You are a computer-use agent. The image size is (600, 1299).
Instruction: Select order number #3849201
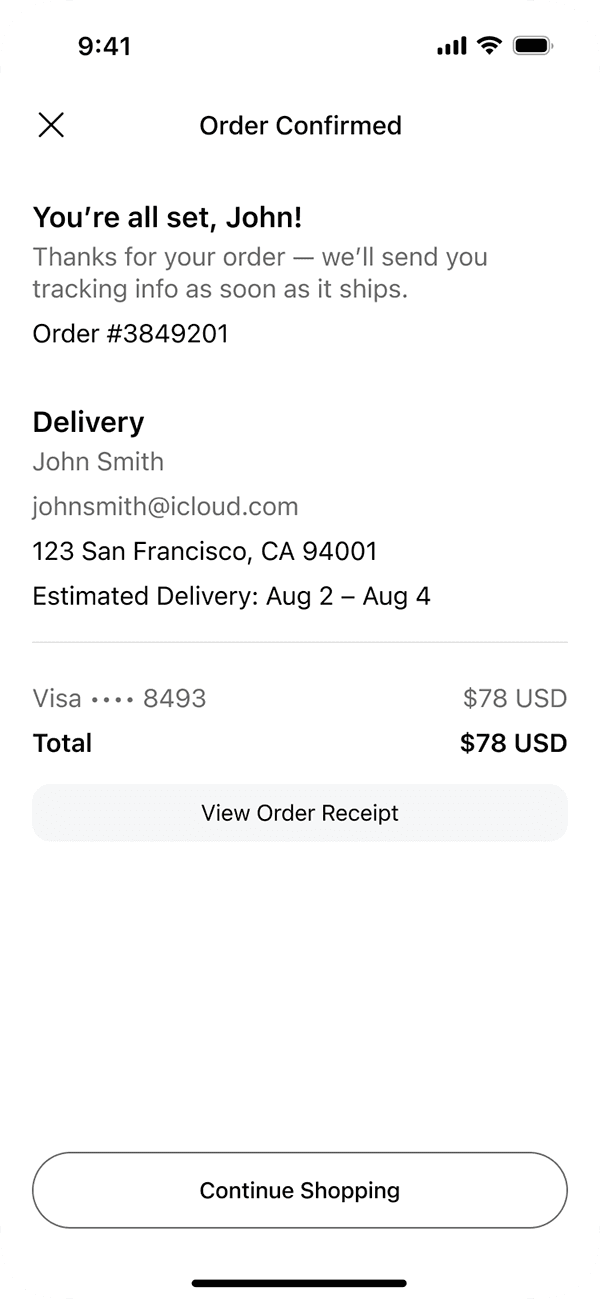click(x=131, y=333)
